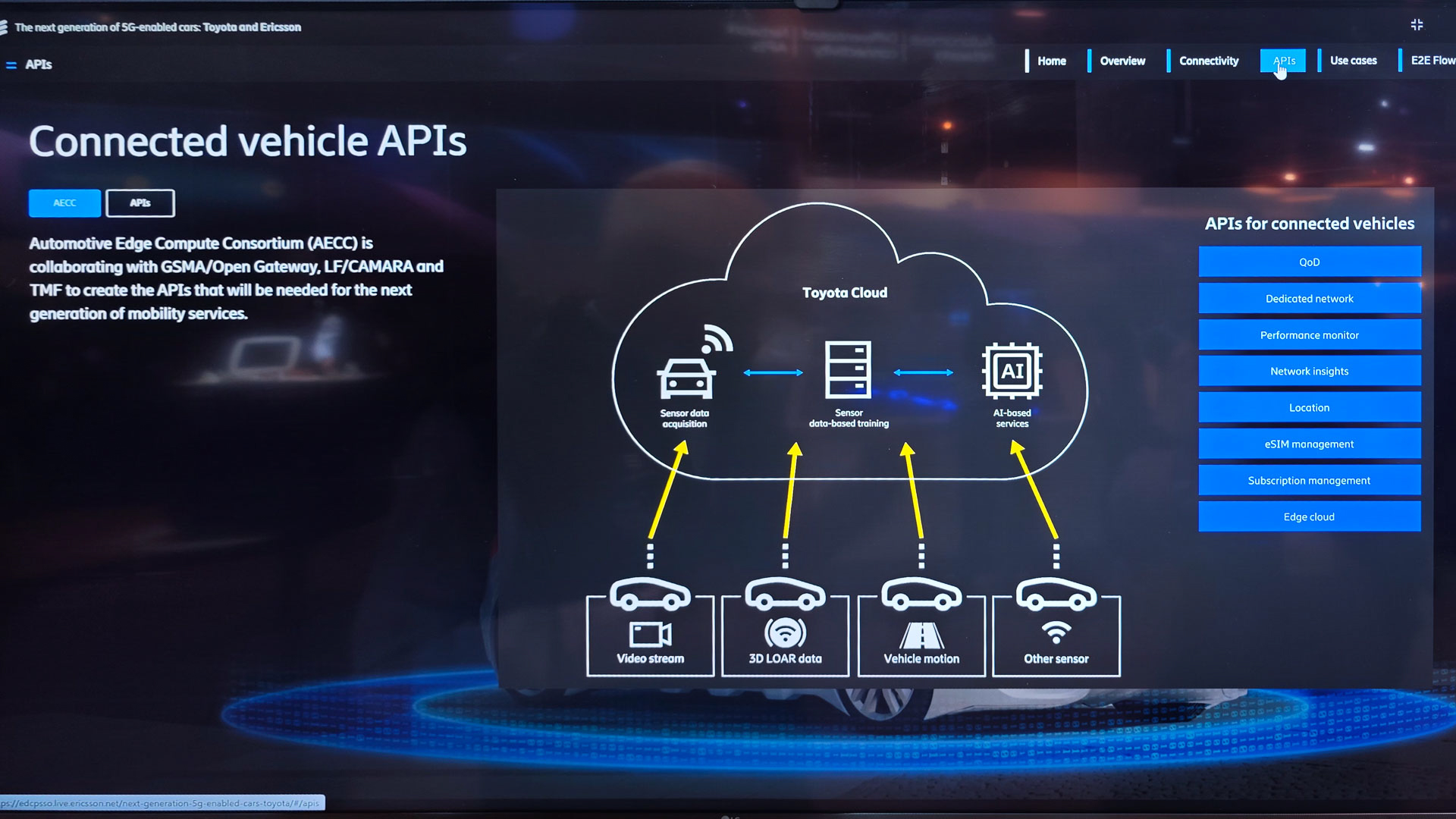Switch to the Connectivity tab
The image size is (1456, 819).
(1208, 61)
